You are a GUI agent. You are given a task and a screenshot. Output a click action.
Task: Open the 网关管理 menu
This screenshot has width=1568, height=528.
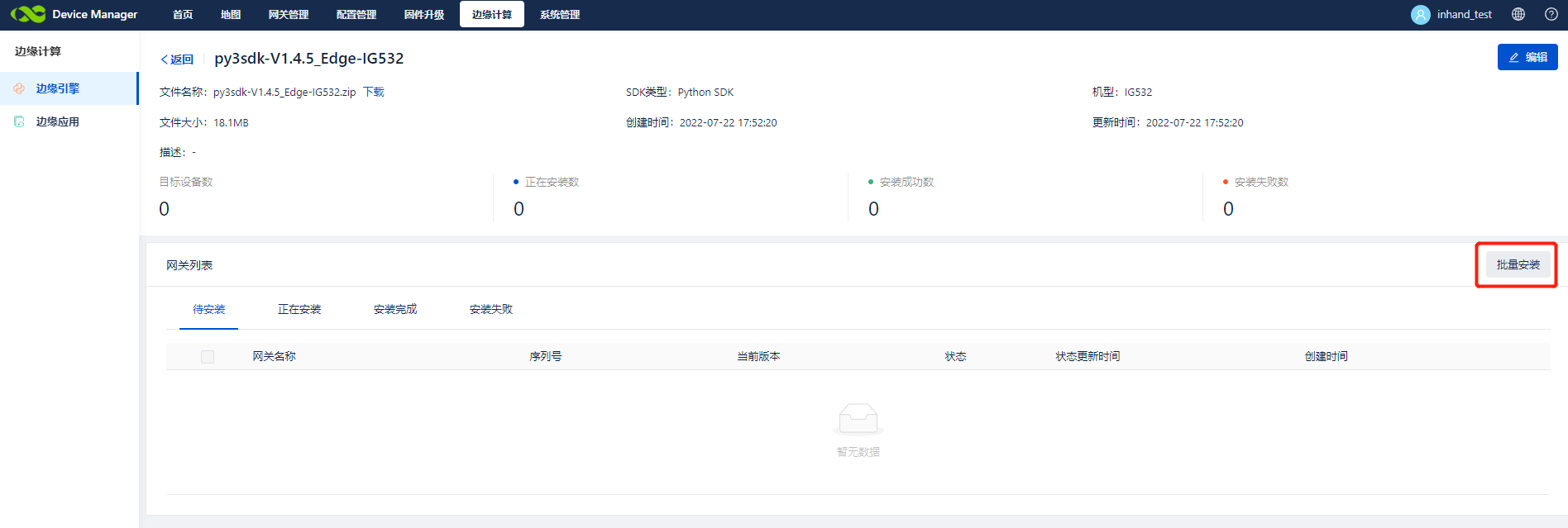click(289, 15)
